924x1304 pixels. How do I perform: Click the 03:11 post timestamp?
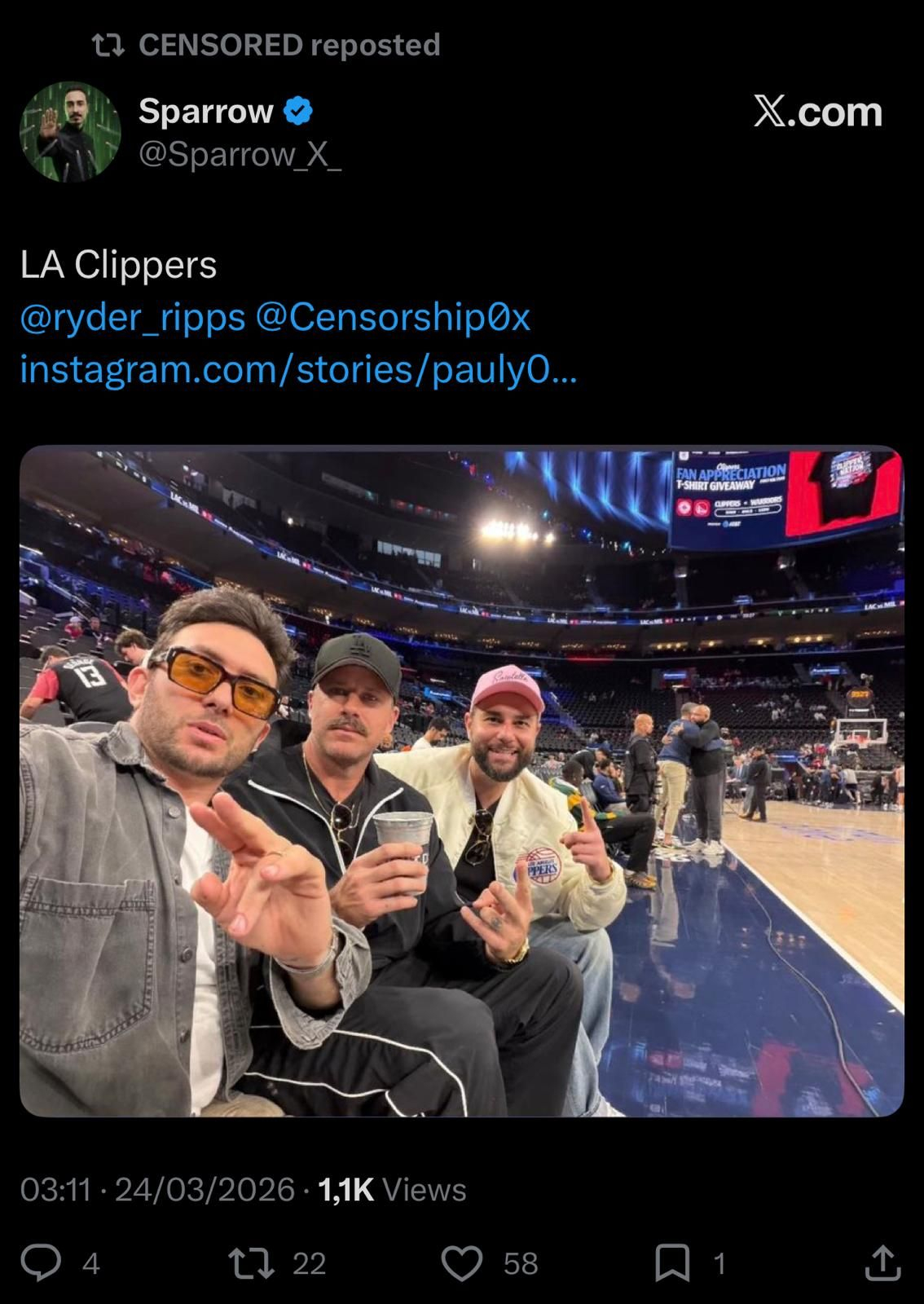[x=55, y=1190]
